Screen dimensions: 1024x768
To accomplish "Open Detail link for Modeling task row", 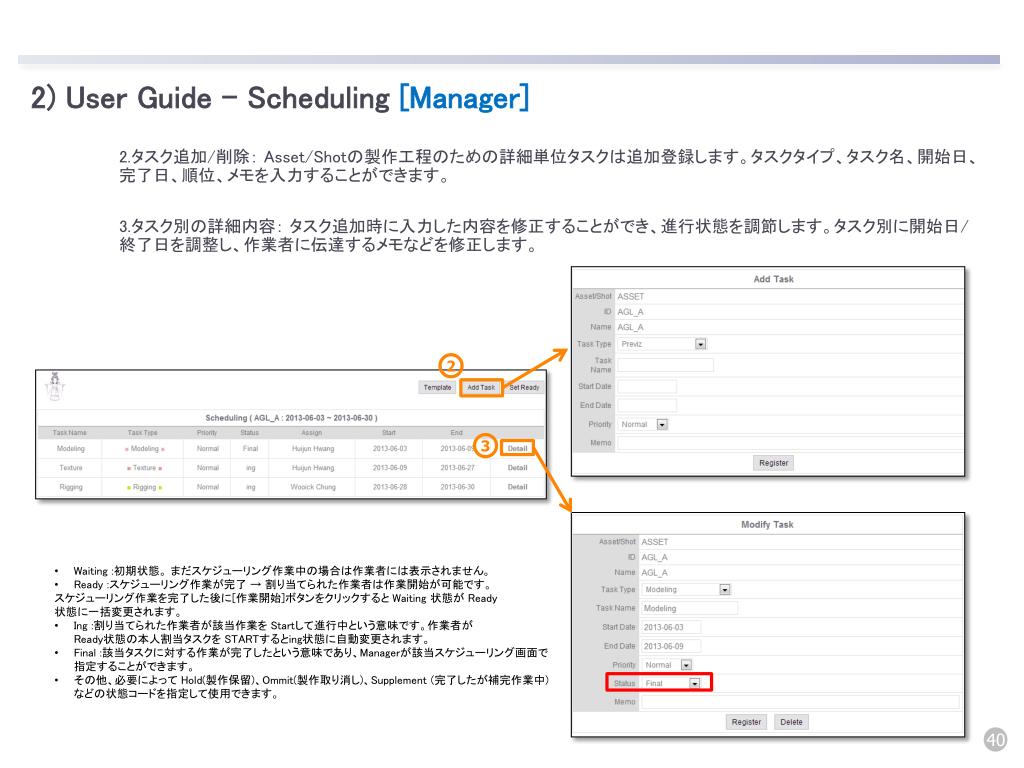I will point(517,449).
